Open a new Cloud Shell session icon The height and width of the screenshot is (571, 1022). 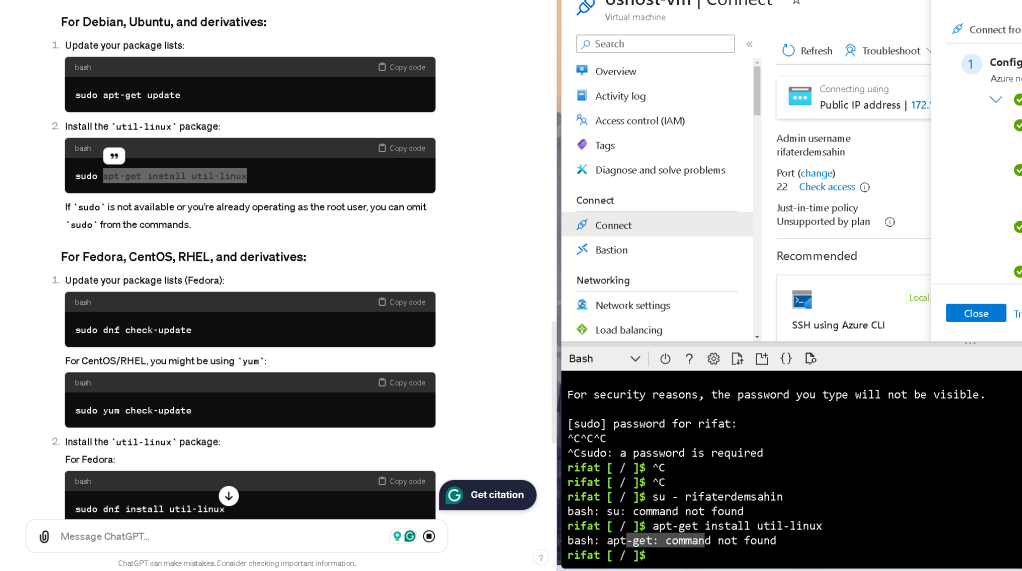click(x=761, y=359)
